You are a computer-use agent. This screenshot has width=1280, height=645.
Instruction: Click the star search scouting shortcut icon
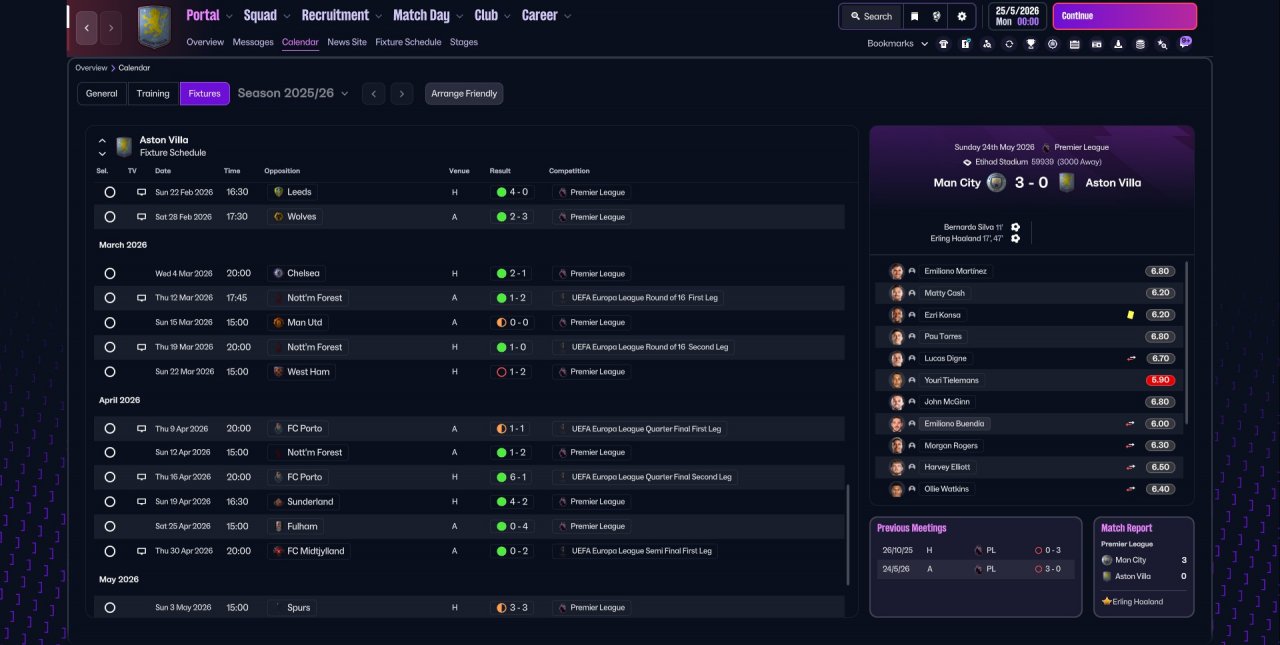pyautogui.click(x=1162, y=44)
